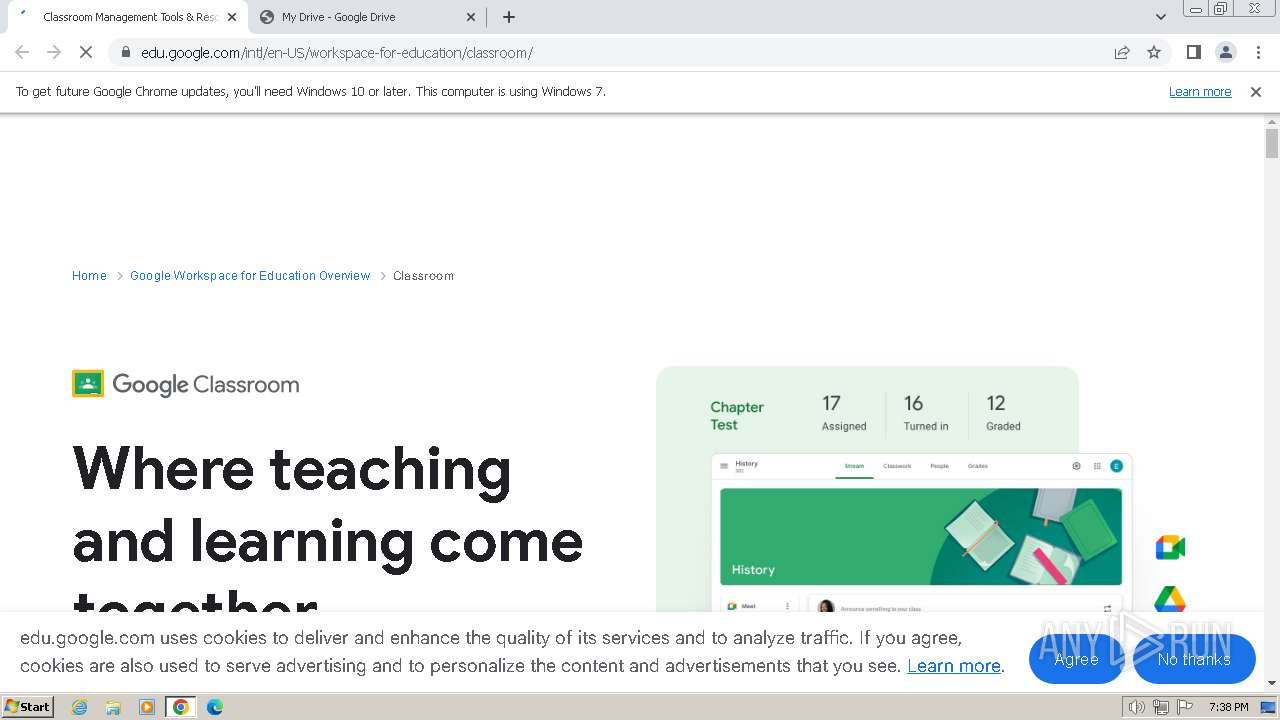Click the Classroom breadcrumb text
The width and height of the screenshot is (1280, 720).
[x=423, y=276]
